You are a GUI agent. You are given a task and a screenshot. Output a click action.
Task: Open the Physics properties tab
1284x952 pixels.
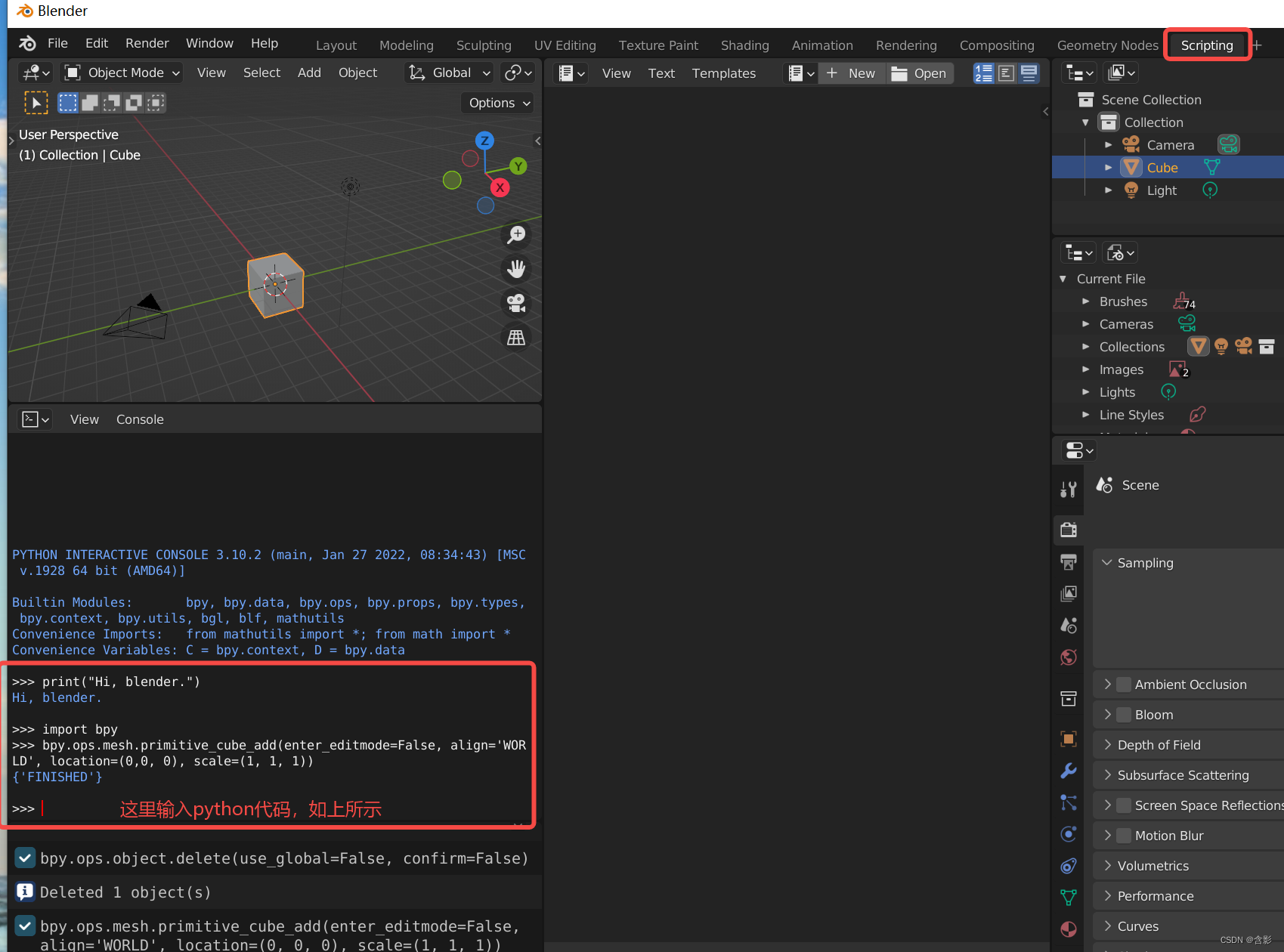click(x=1068, y=834)
